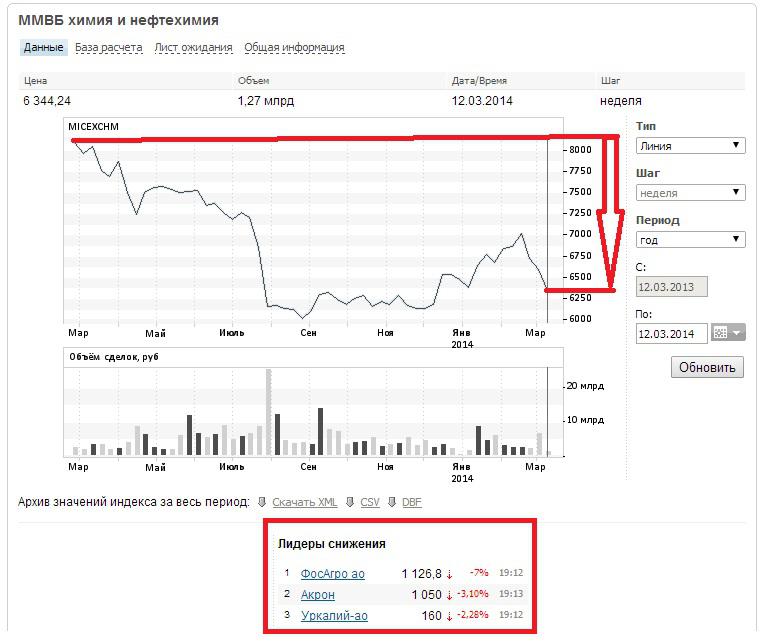Follow the Акрон stock link
Screen dimensions: 760x644
point(318,595)
